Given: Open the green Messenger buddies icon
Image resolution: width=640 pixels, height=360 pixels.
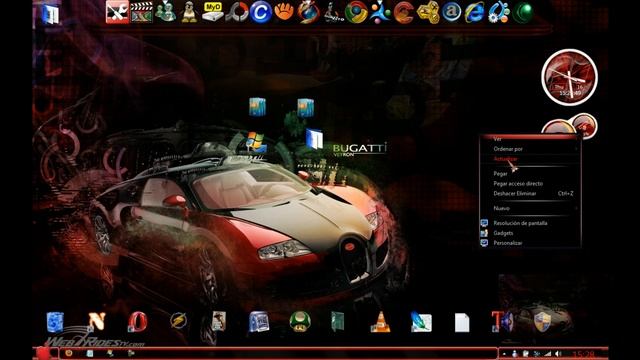Looking at the screenshot, I should click(165, 12).
